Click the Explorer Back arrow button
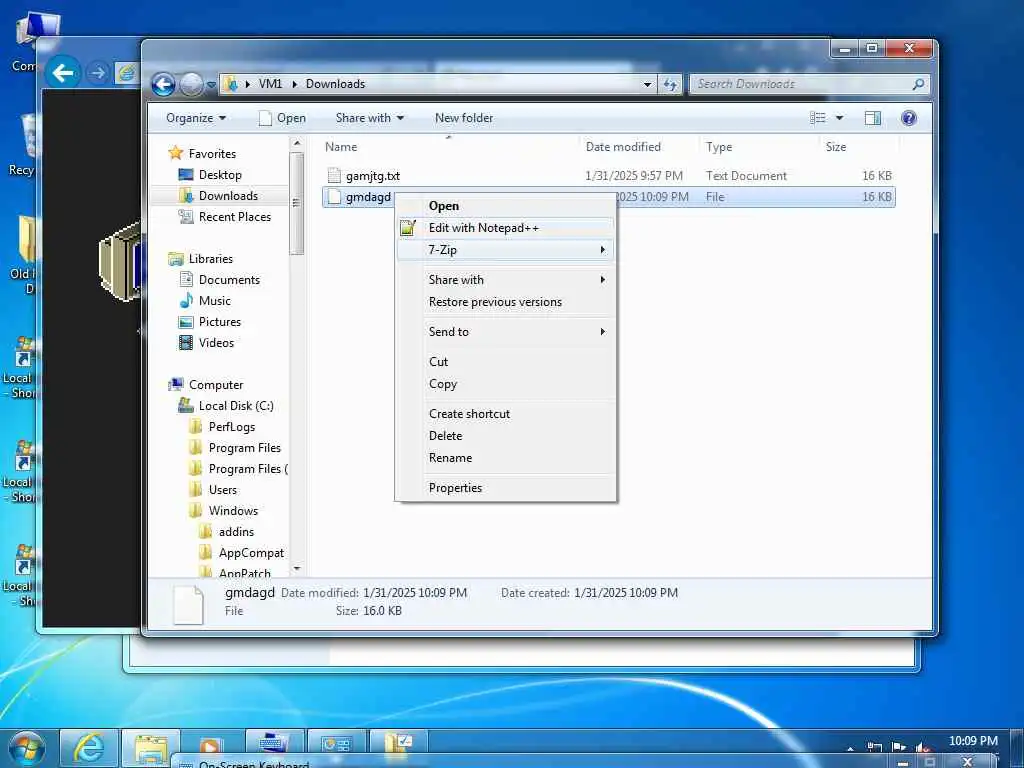 [x=163, y=84]
